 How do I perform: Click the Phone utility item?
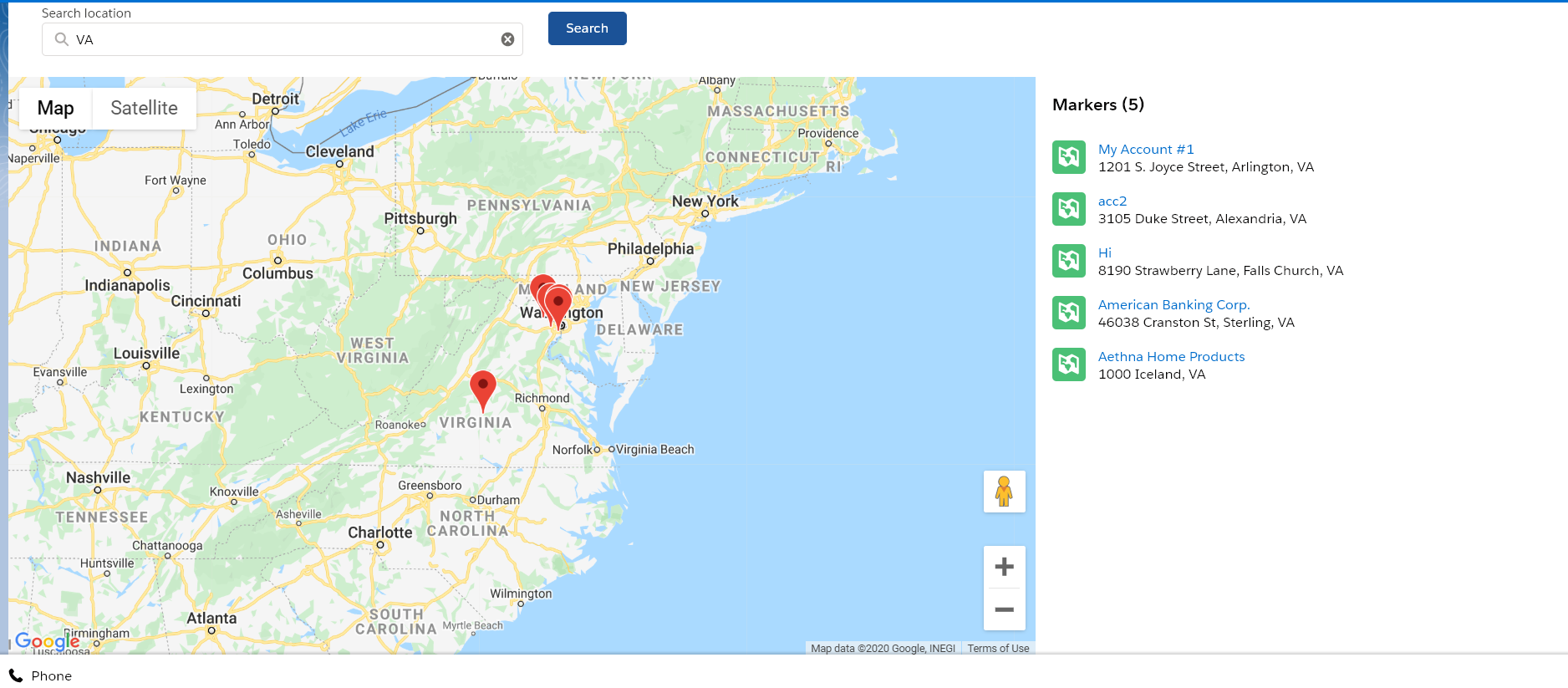click(40, 675)
